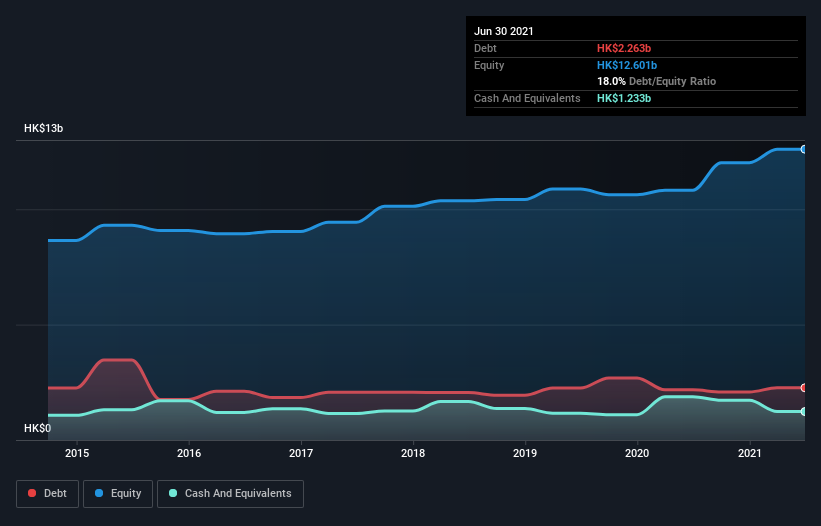Toggle the Debt series in the legend
Image resolution: width=821 pixels, height=526 pixels.
click(x=44, y=493)
